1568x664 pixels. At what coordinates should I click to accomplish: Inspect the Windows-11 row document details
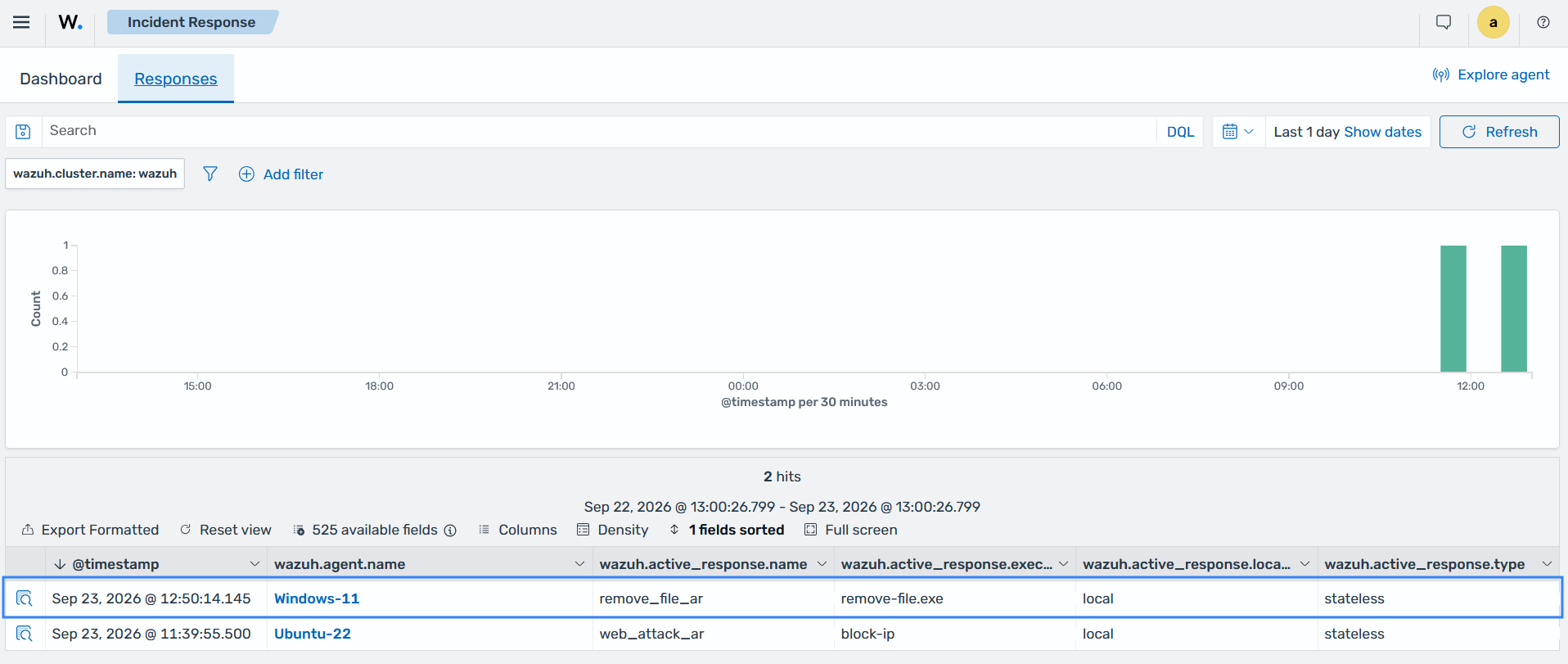pyautogui.click(x=25, y=599)
